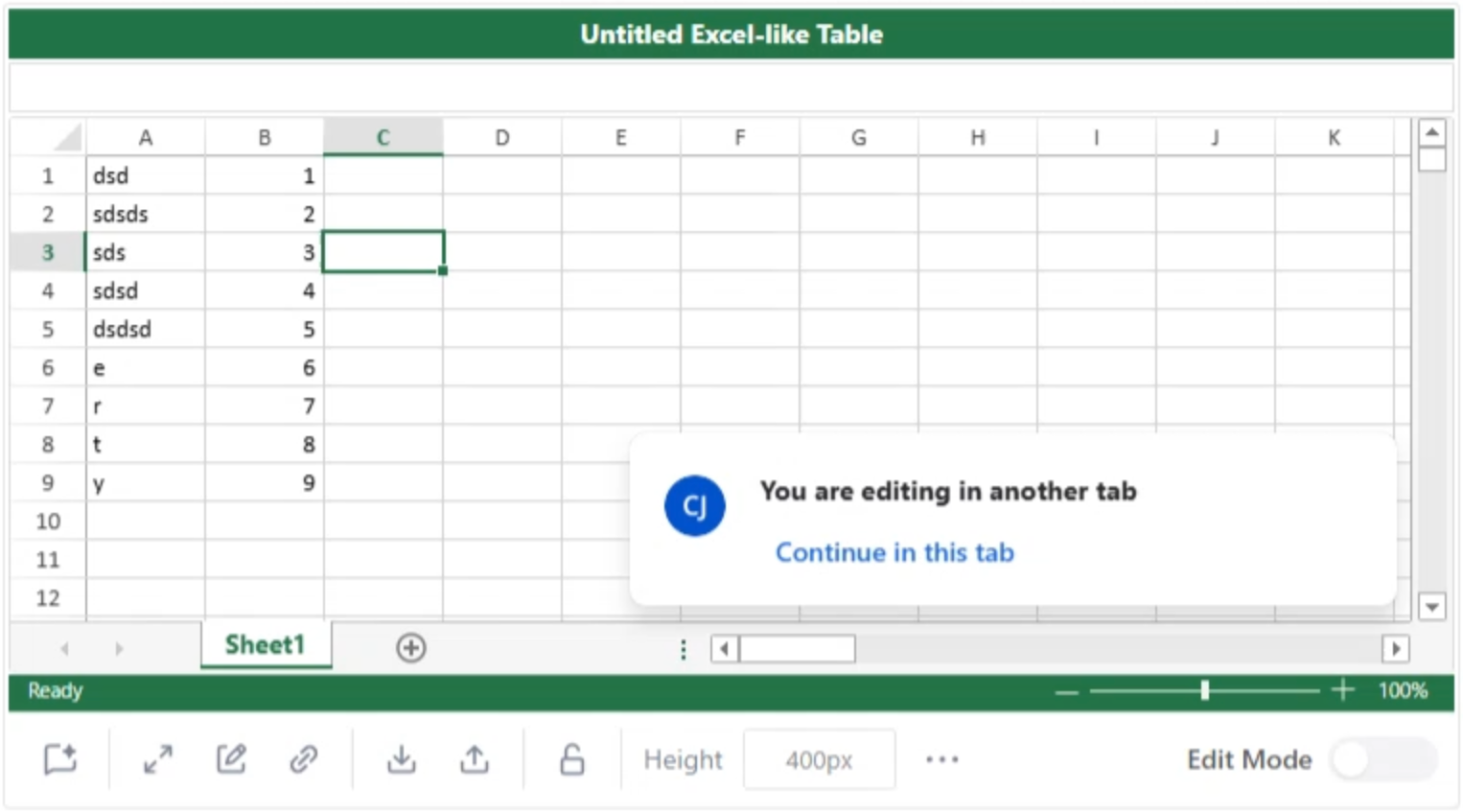
Task: Click the previous sheet navigation arrow
Action: (x=65, y=649)
